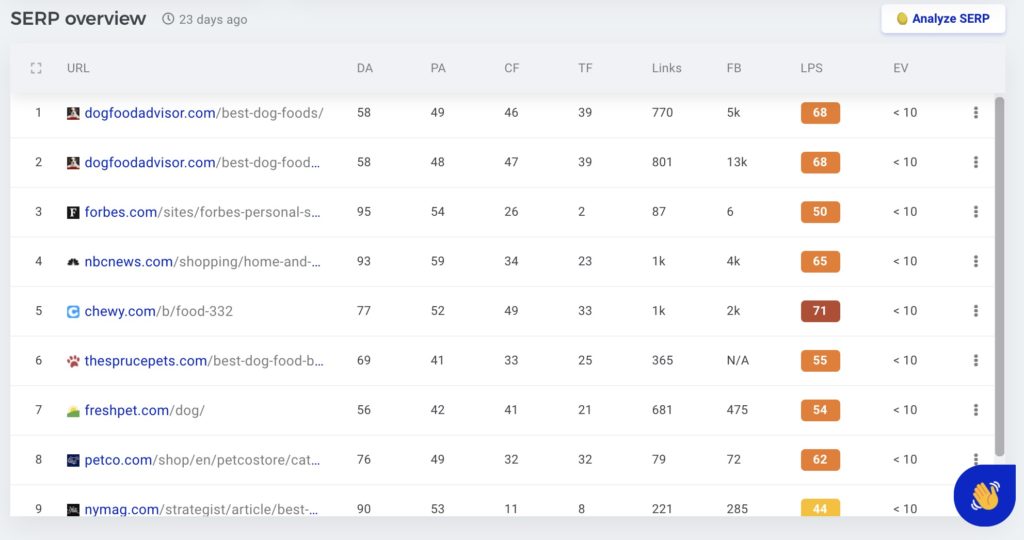Click the LPS 71 badge for chewy.com
Screen dimensions: 1024x540
[x=820, y=311]
